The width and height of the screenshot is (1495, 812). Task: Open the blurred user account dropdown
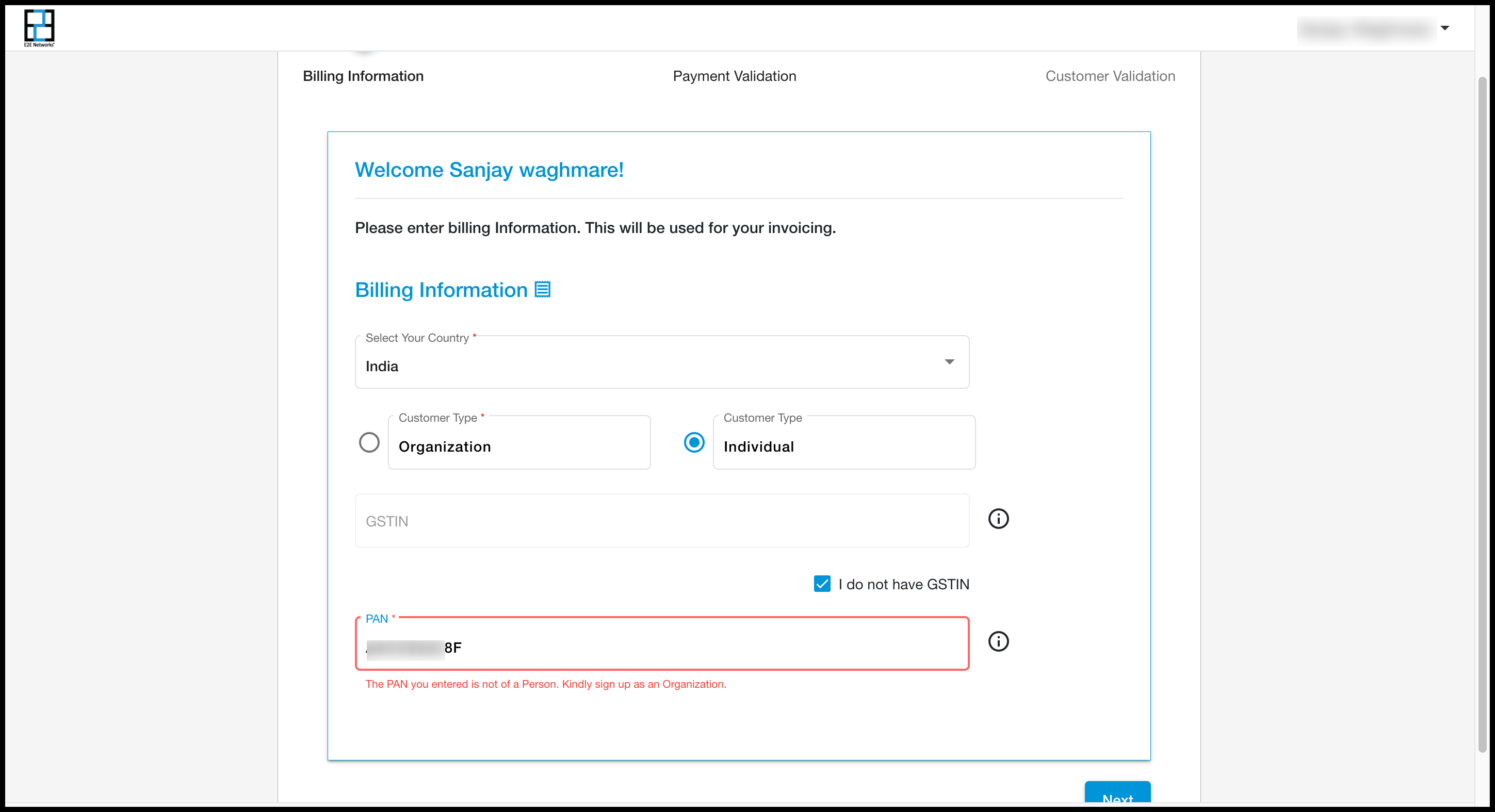coord(1374,28)
